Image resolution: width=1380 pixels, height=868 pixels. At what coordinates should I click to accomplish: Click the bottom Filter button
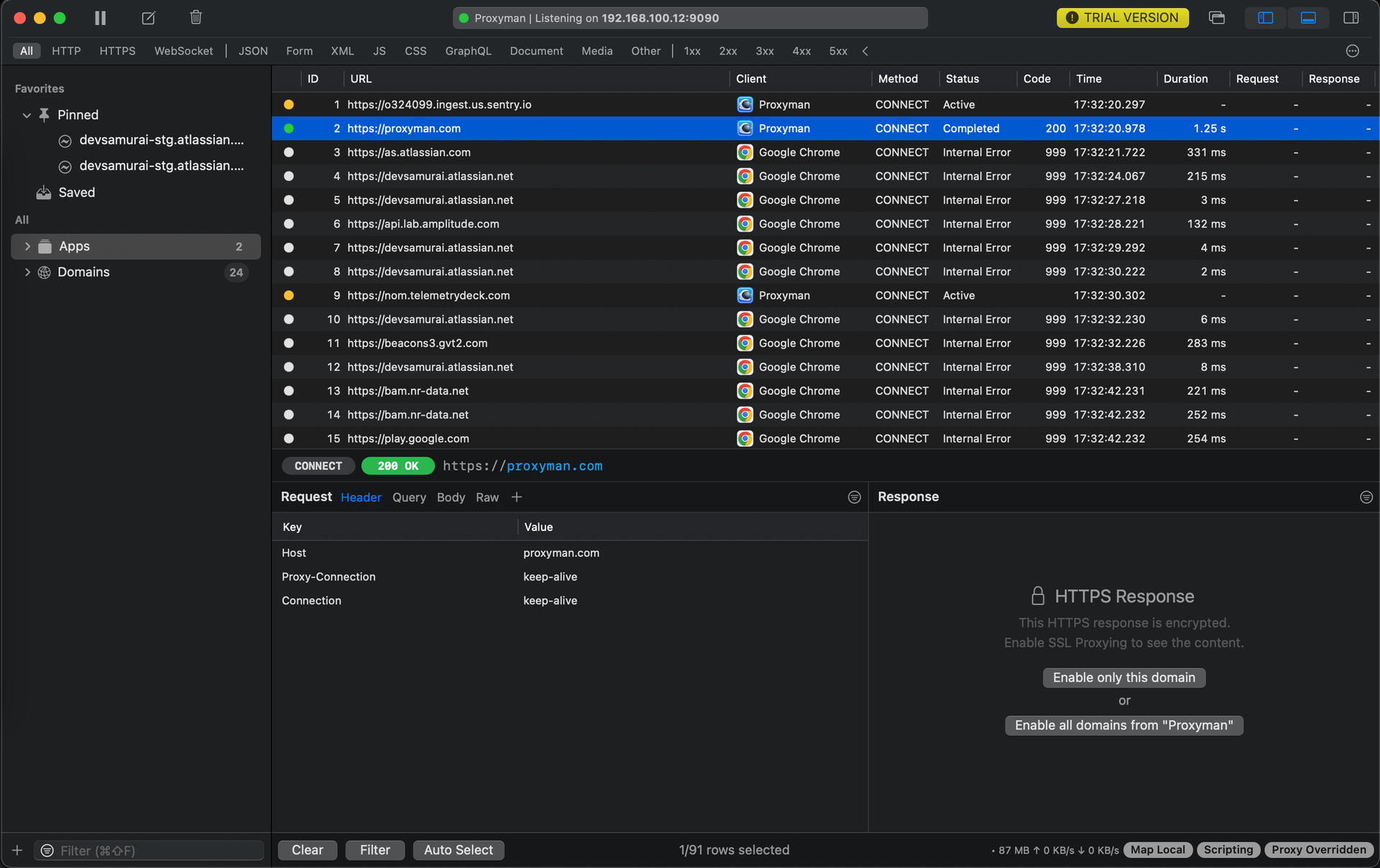pyautogui.click(x=375, y=850)
